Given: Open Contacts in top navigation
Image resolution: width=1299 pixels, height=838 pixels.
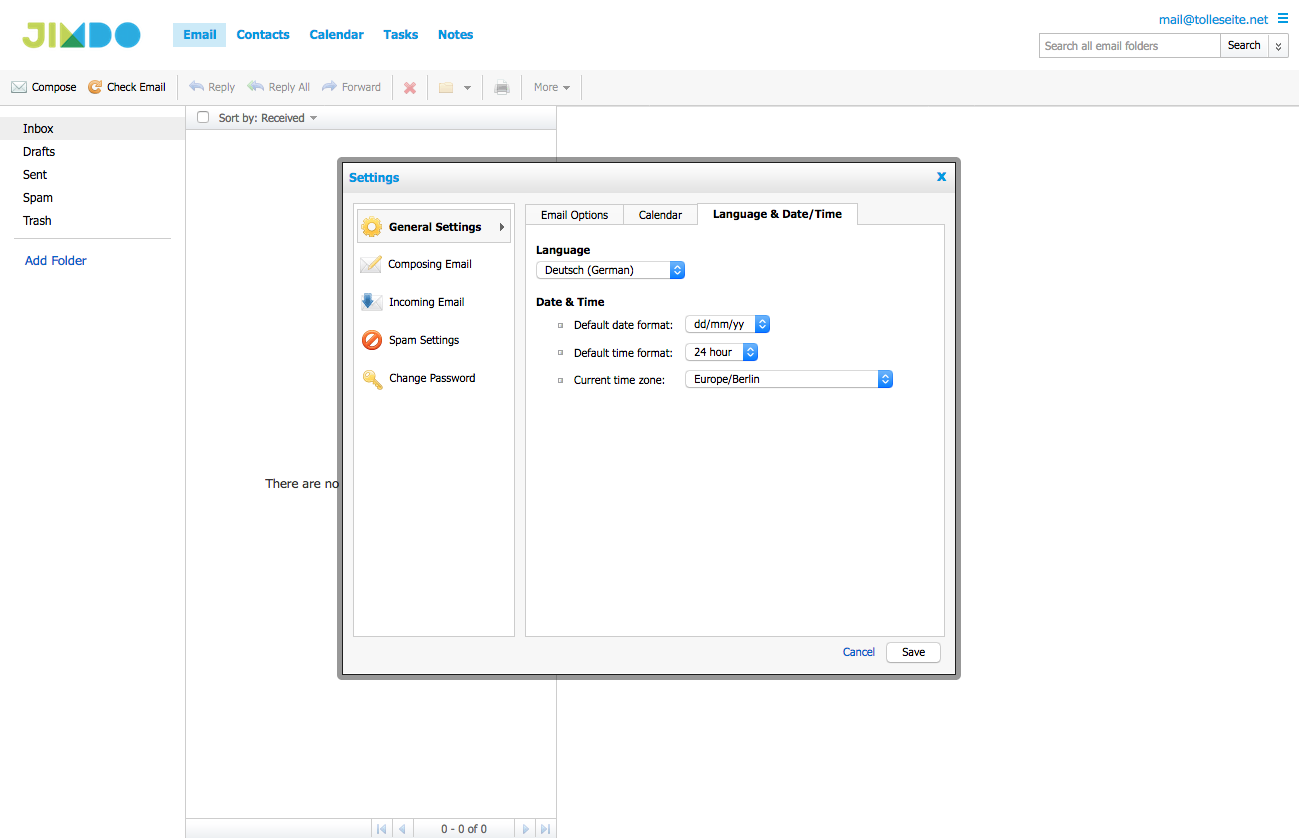Looking at the screenshot, I should point(263,34).
